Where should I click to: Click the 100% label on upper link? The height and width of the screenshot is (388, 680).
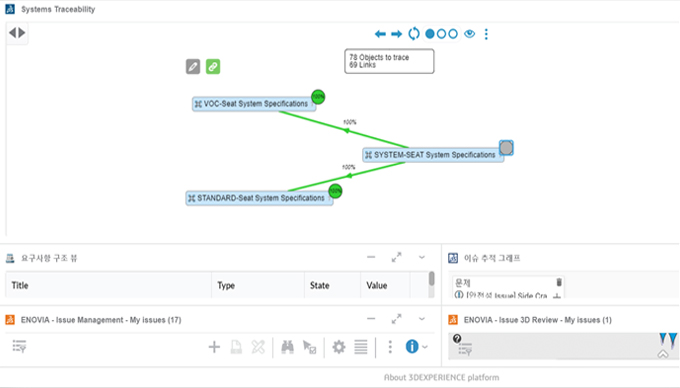point(350,122)
